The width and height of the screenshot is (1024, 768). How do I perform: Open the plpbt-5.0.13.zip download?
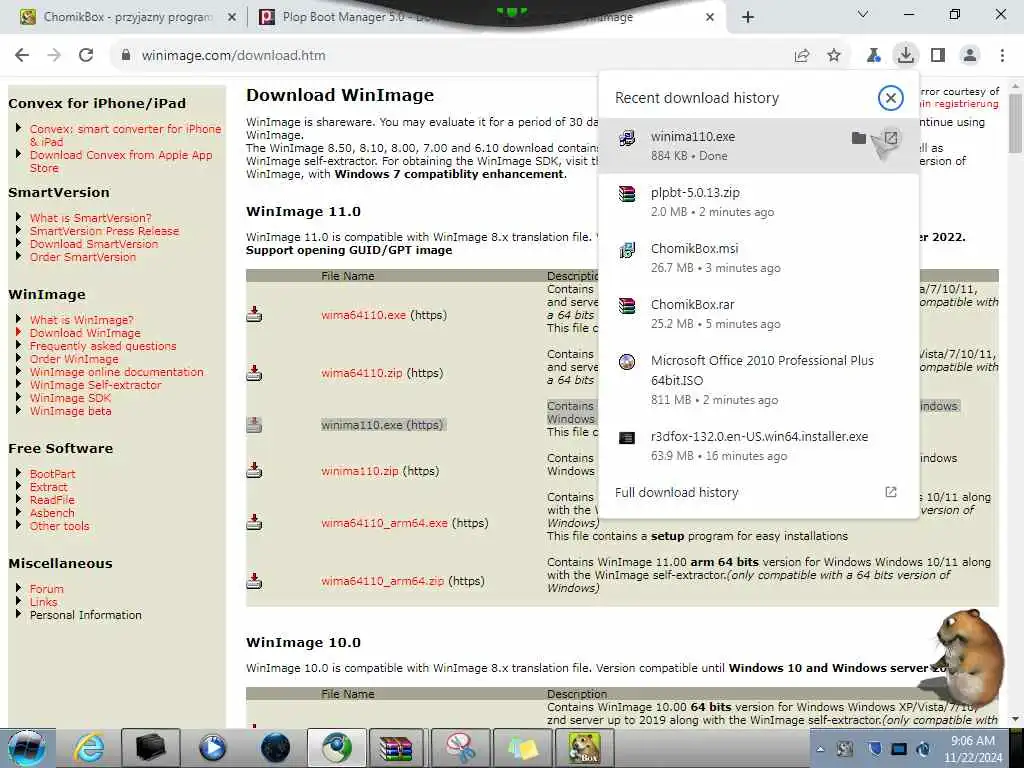pos(758,202)
